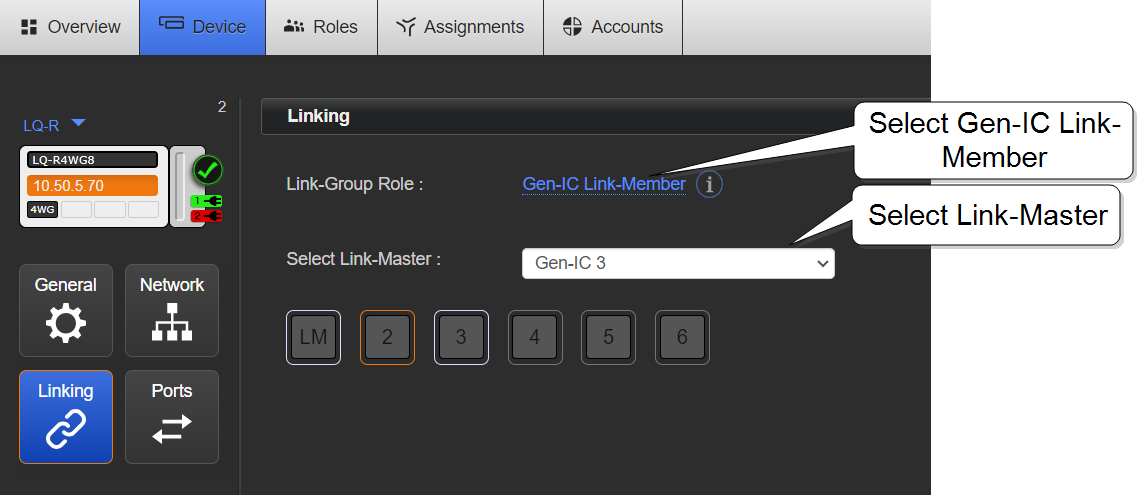Viewport: 1147px width, 495px height.
Task: Click the red LAN port 2 indicator
Action: coord(206,215)
